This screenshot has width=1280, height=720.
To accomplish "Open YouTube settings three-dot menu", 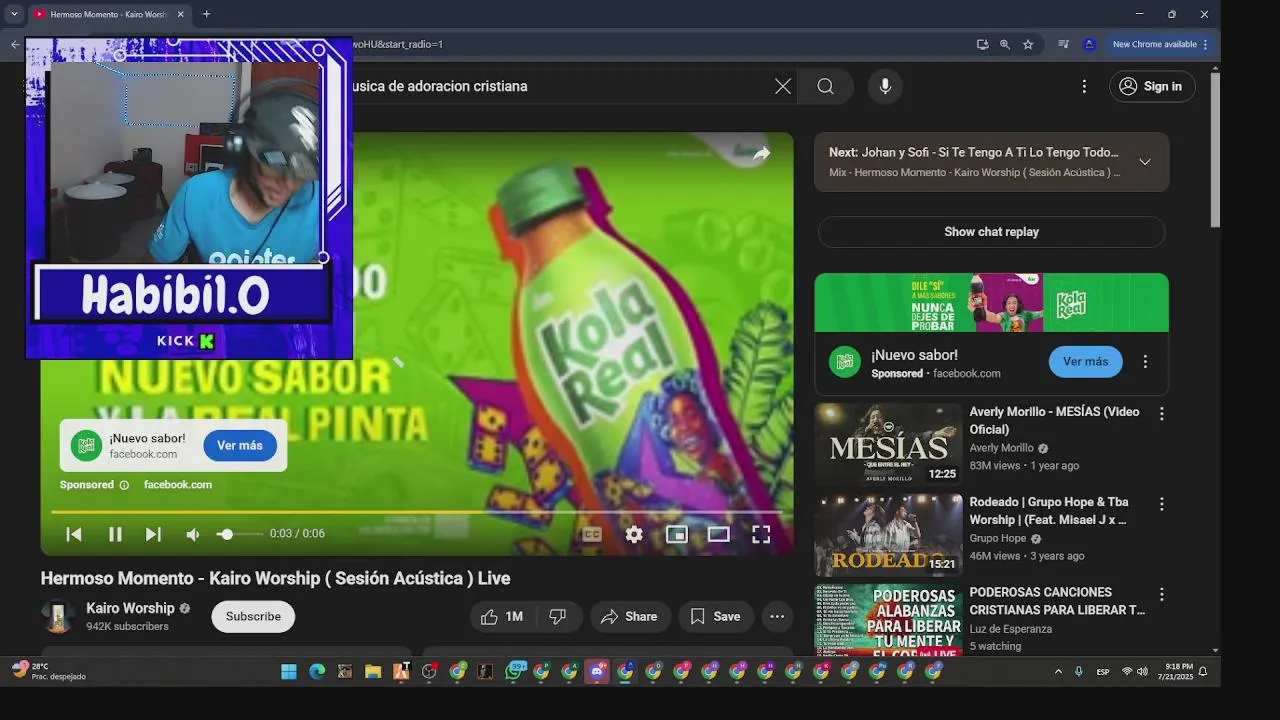I will [x=1084, y=86].
